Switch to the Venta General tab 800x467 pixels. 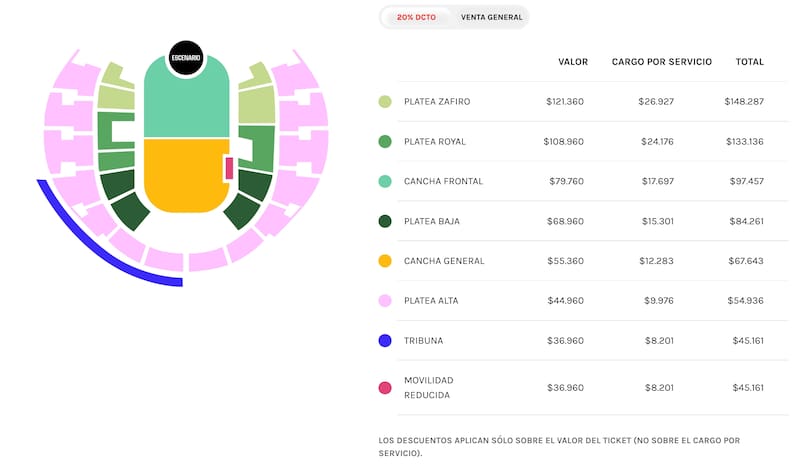490,17
